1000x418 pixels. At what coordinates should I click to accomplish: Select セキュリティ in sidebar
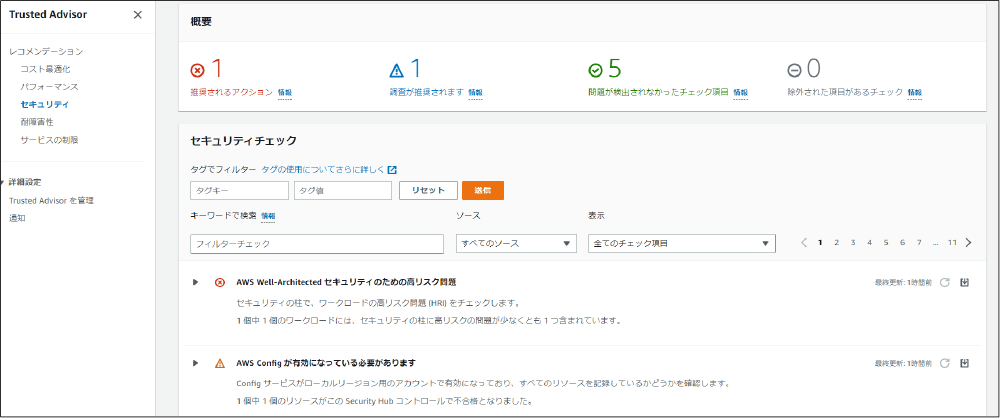(x=45, y=104)
